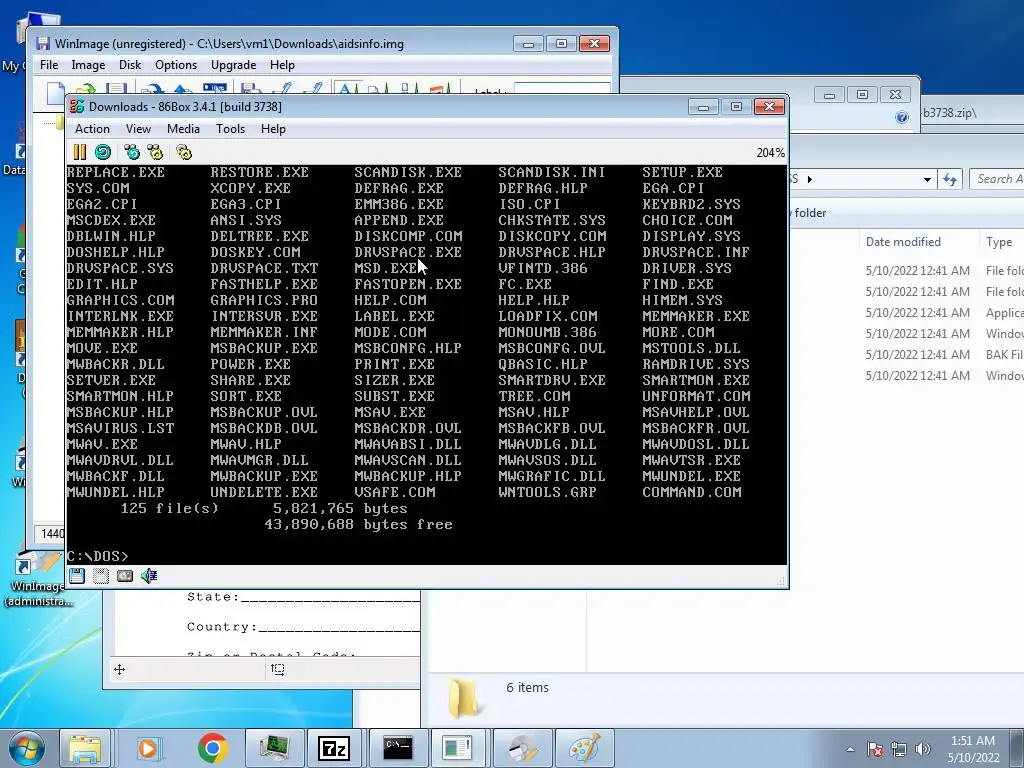
Task: Launch Windows Media Player from taskbar
Action: [149, 748]
